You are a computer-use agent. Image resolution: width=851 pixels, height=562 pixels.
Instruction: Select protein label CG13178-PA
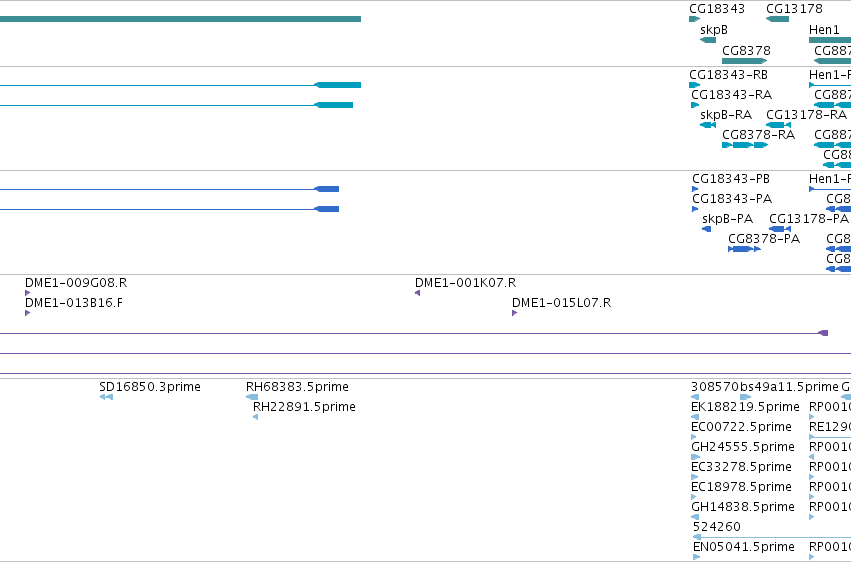click(x=809, y=219)
